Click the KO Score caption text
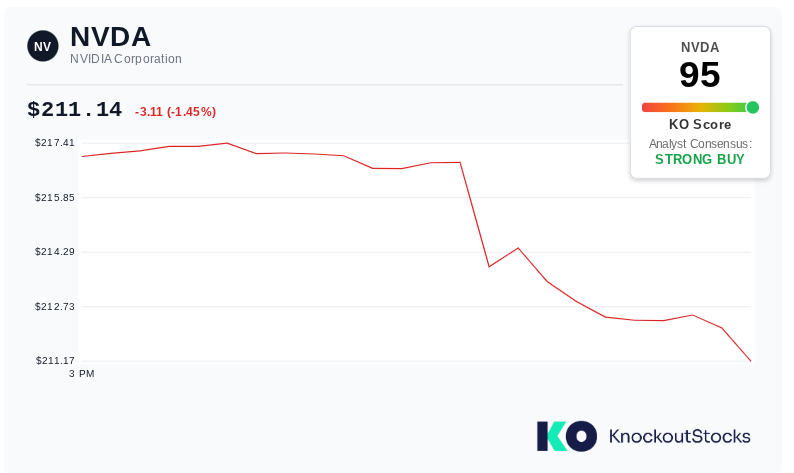This screenshot has width=794, height=473. click(700, 124)
